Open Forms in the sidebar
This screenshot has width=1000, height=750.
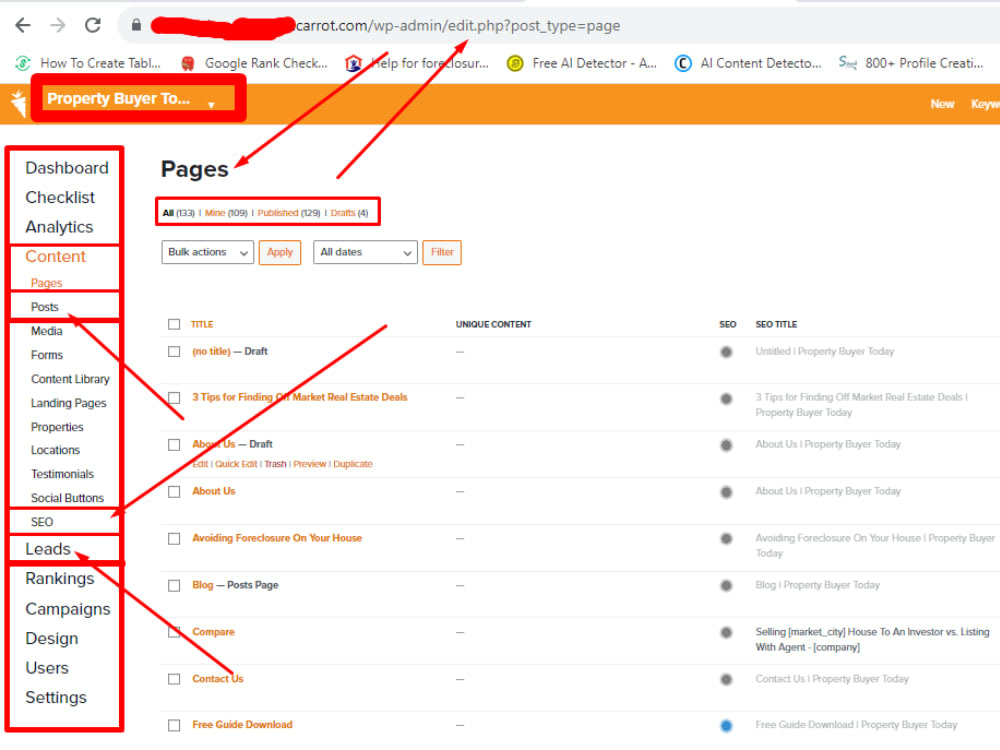tap(47, 355)
